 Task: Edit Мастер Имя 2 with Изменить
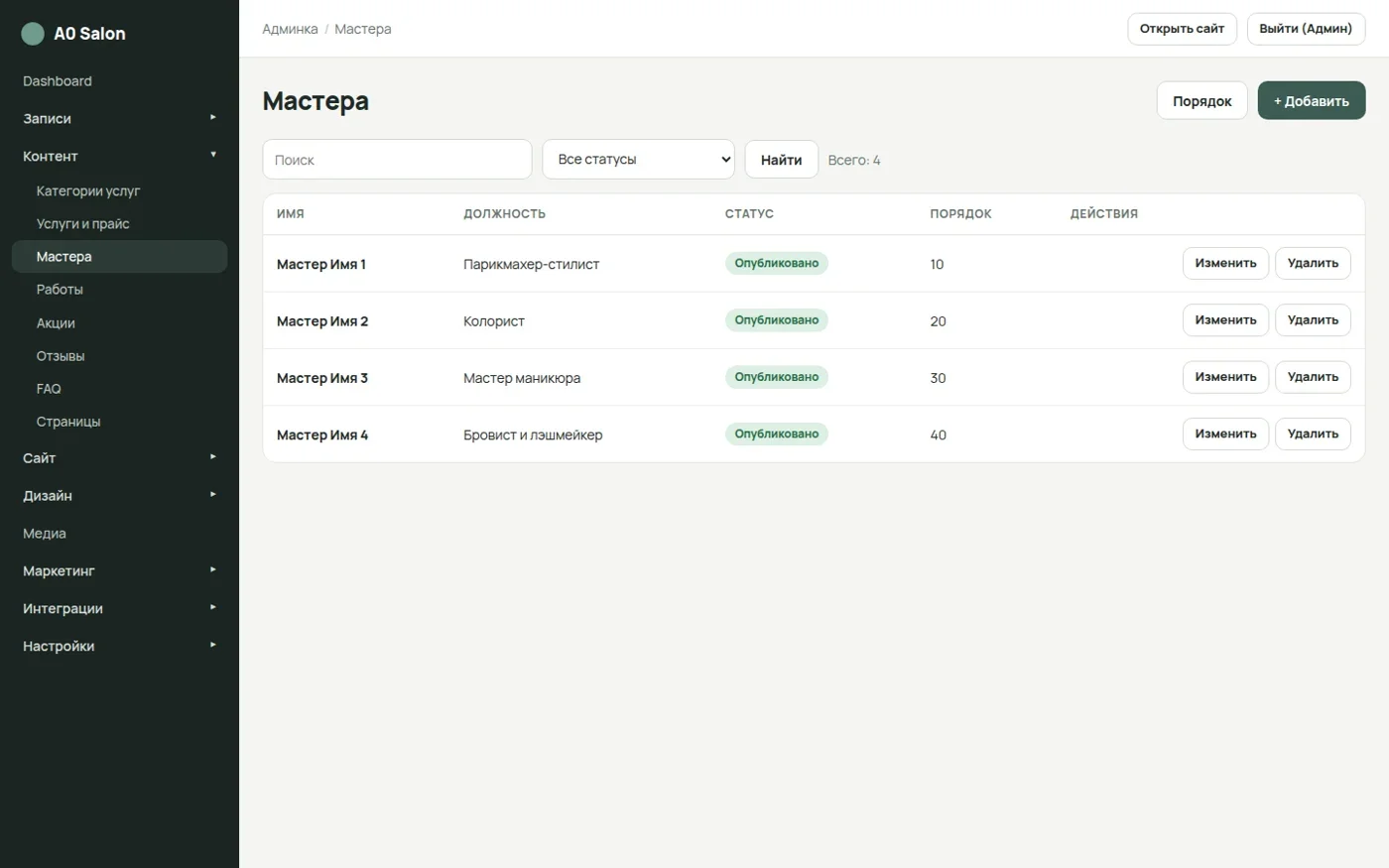click(1225, 319)
